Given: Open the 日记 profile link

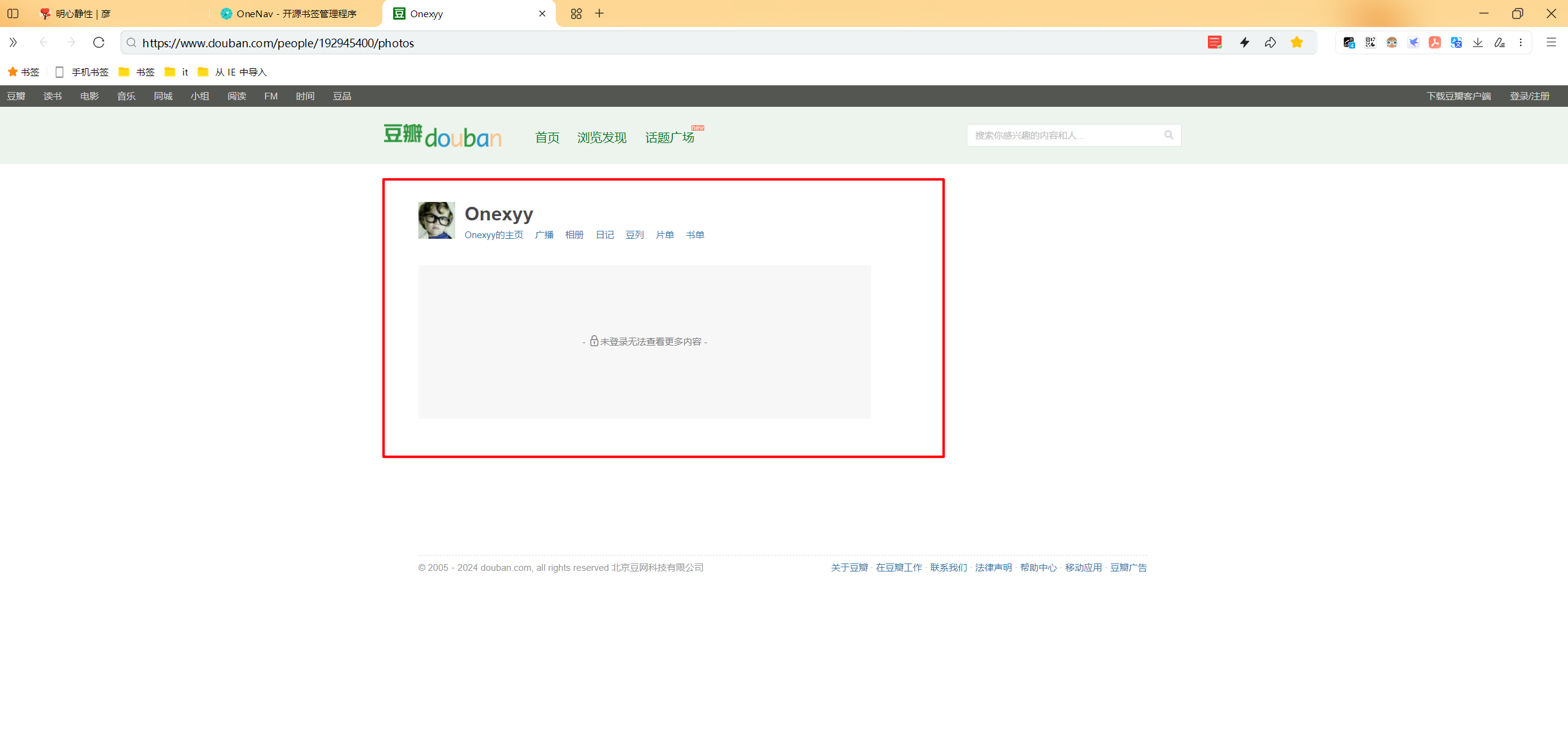Looking at the screenshot, I should pos(605,235).
